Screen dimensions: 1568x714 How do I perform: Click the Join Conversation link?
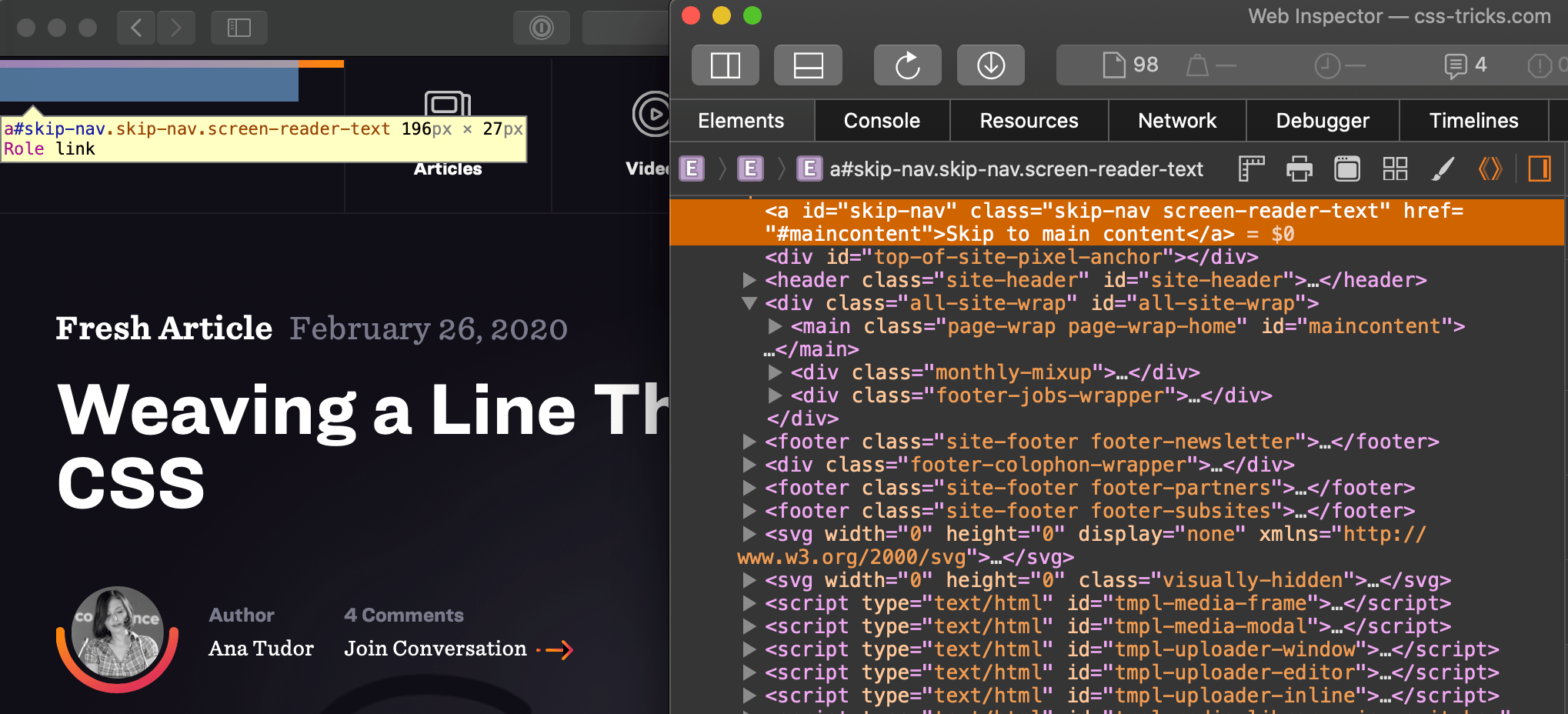[x=435, y=649]
